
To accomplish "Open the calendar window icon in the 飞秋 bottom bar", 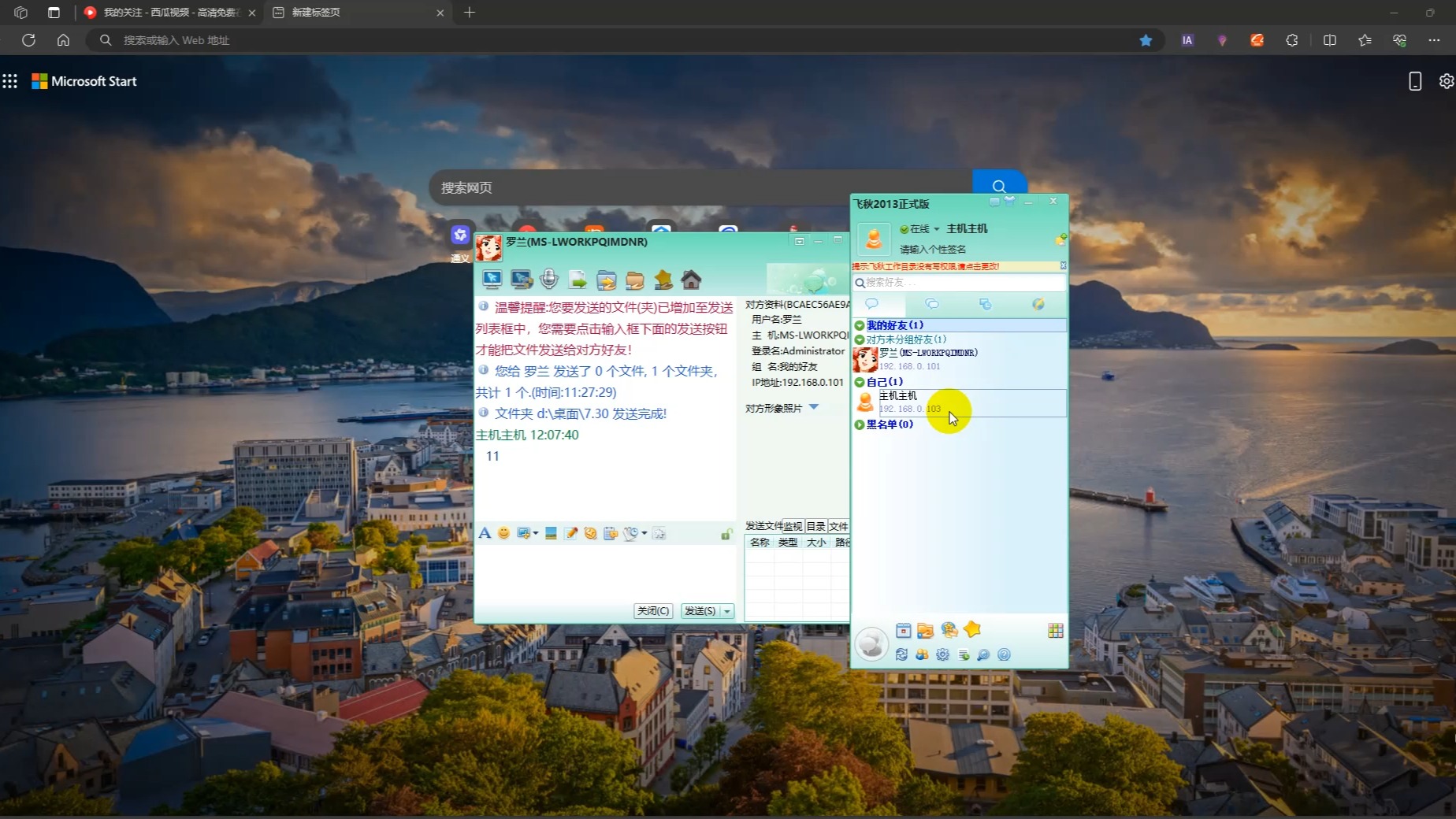I will (904, 630).
